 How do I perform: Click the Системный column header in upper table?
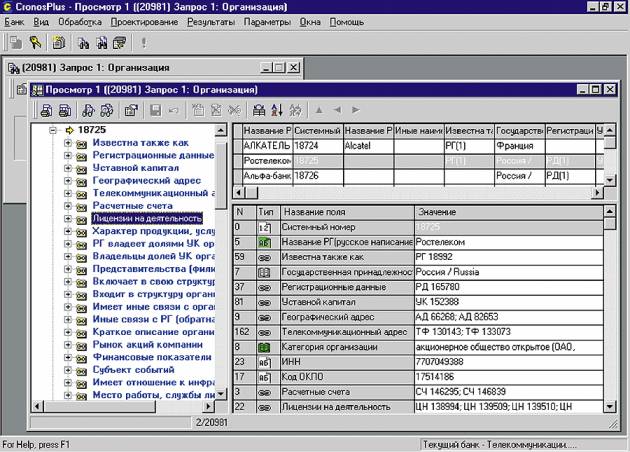[318, 131]
